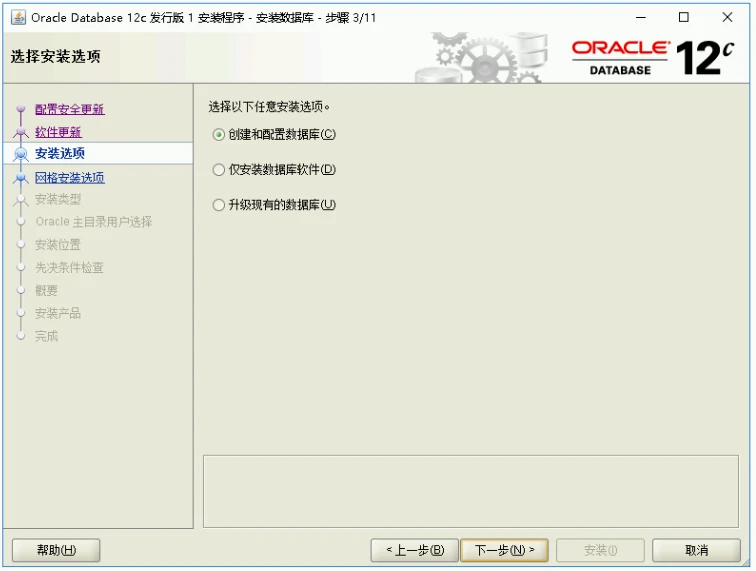The image size is (756, 571).
Task: Click the 取消 button
Action: 696,550
